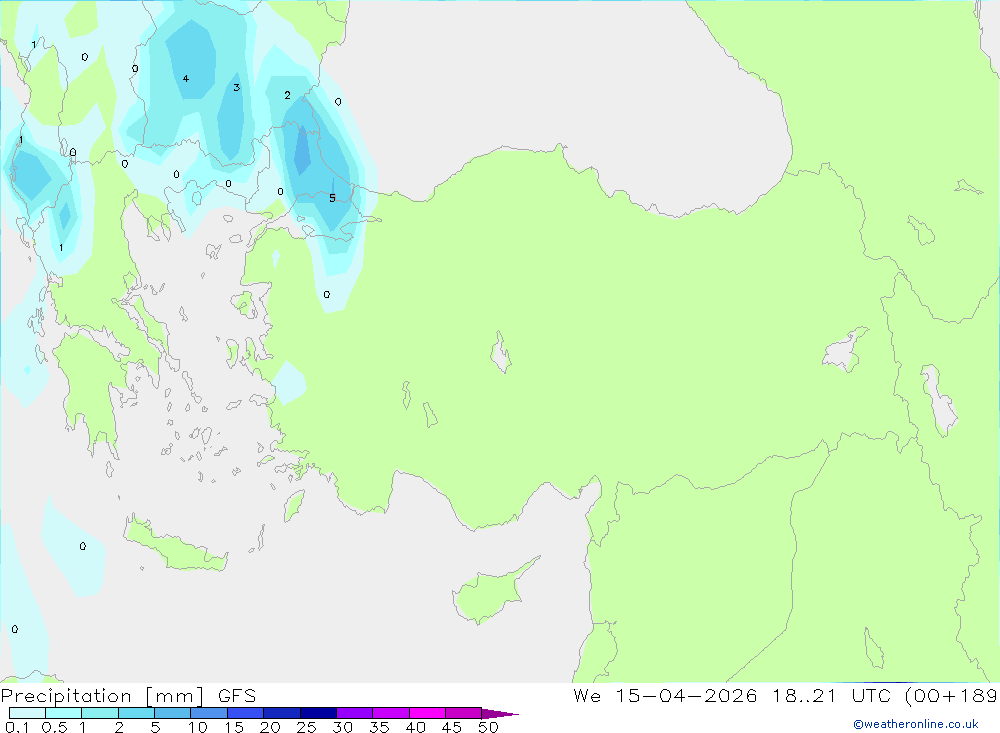
Task: Select the legend swatch between 25 and 30
Action: point(318,713)
